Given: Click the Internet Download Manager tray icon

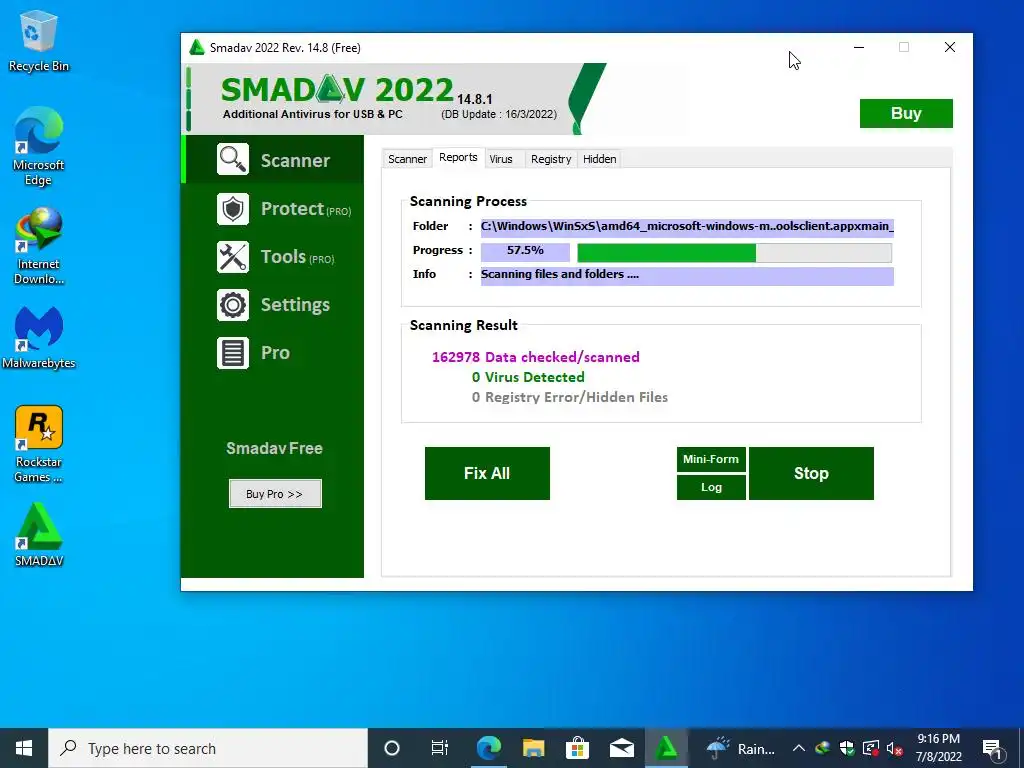Looking at the screenshot, I should pyautogui.click(x=823, y=748).
